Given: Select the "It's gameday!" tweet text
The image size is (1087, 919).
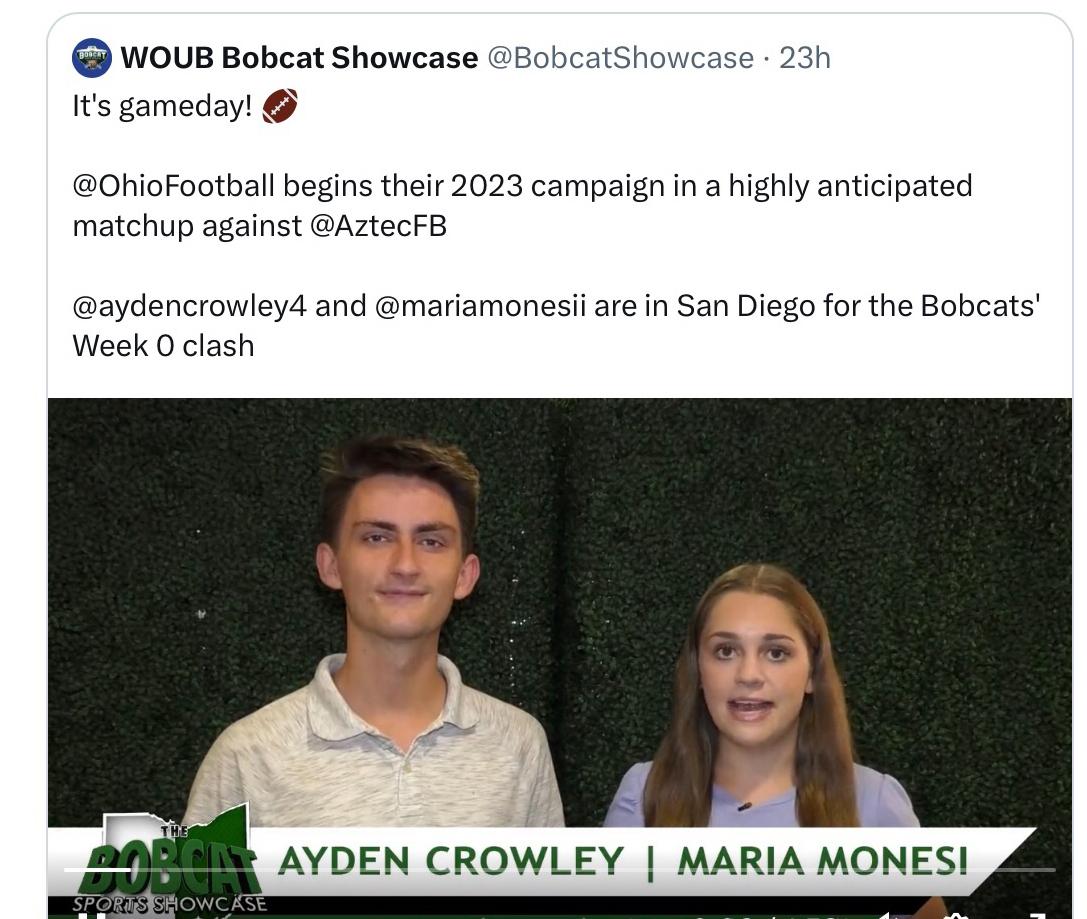Looking at the screenshot, I should tap(162, 106).
